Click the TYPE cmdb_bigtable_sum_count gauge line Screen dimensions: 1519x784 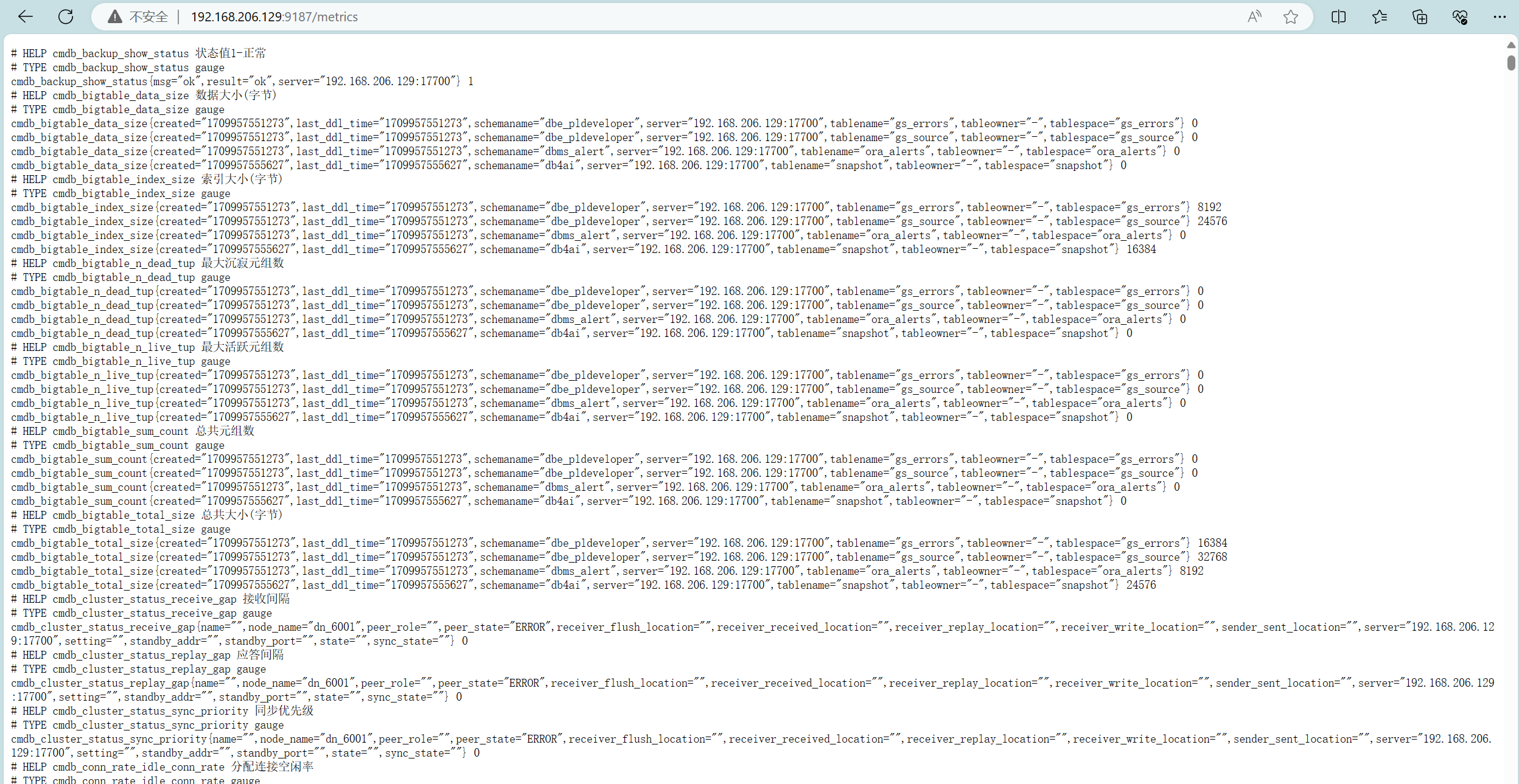coord(117,445)
